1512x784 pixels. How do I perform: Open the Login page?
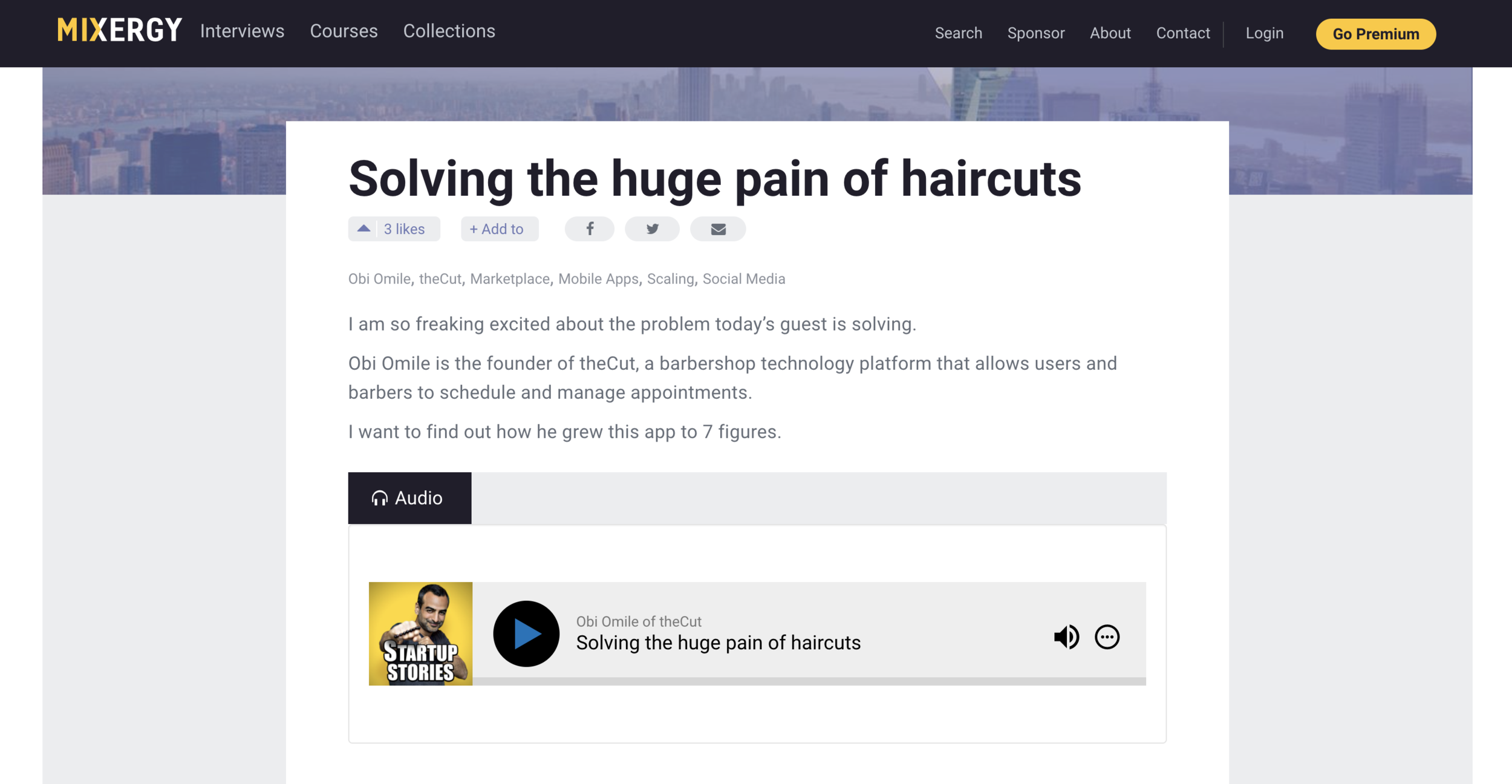coord(1264,33)
